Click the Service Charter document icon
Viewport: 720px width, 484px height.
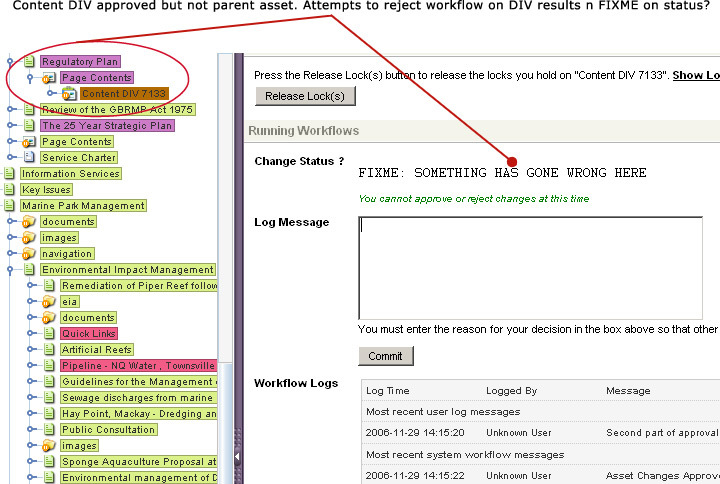point(29,158)
